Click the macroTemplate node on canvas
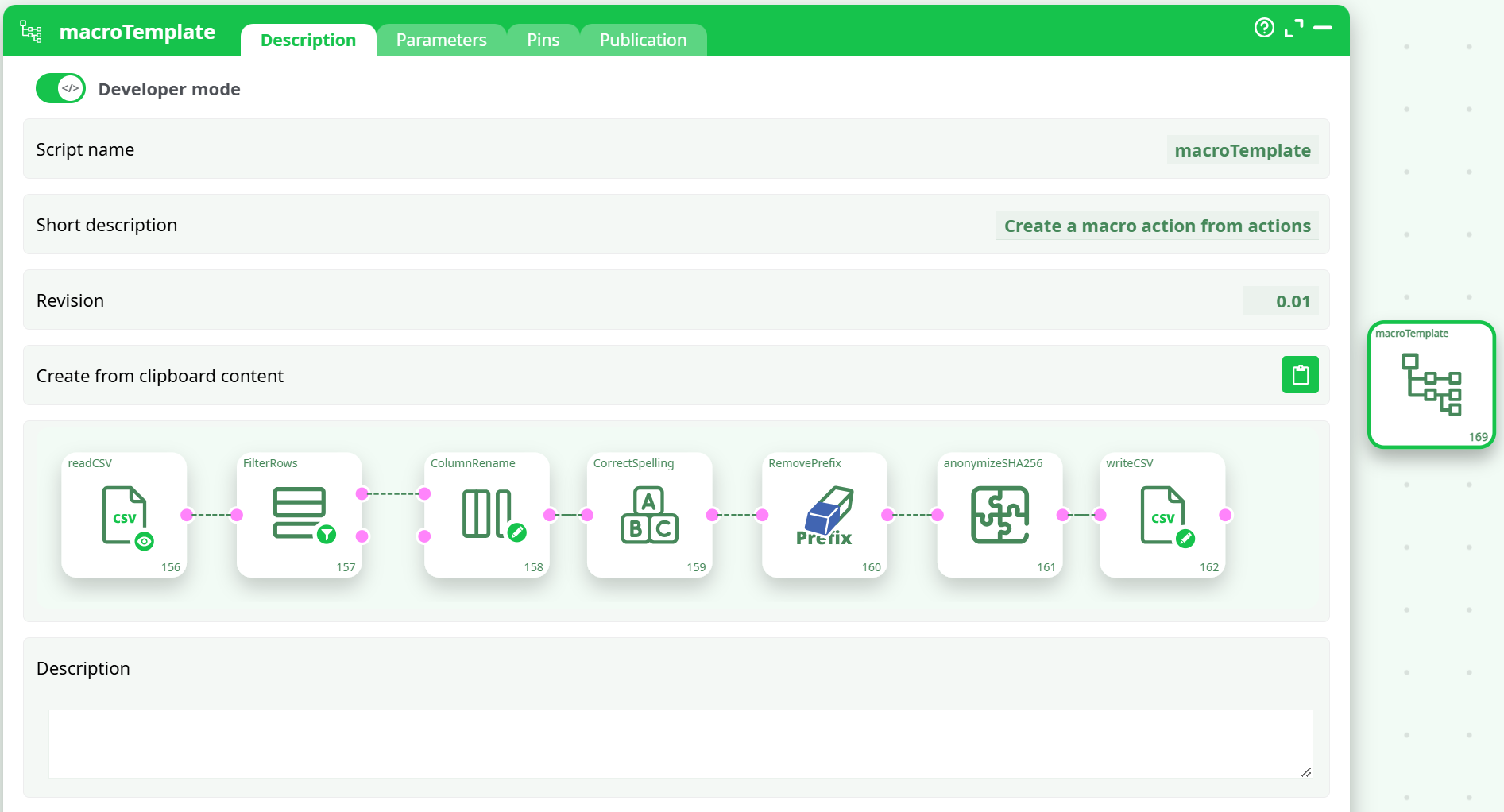Screen dimensions: 1504x812 point(1431,385)
